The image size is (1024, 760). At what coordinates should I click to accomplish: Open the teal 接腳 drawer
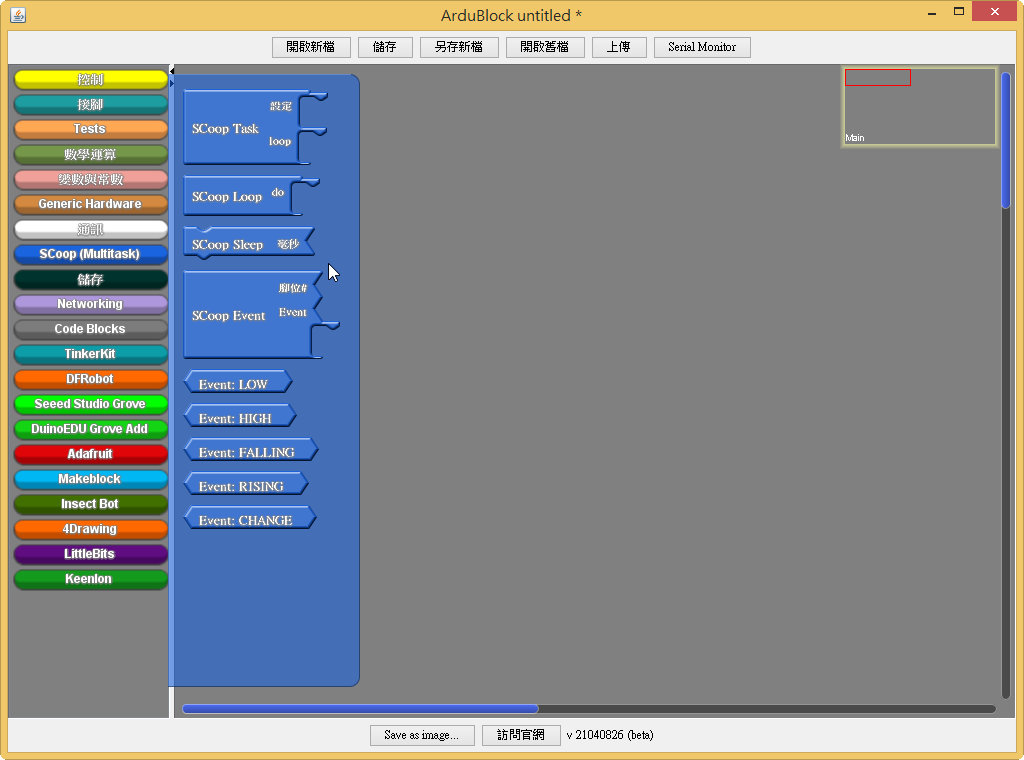91,104
